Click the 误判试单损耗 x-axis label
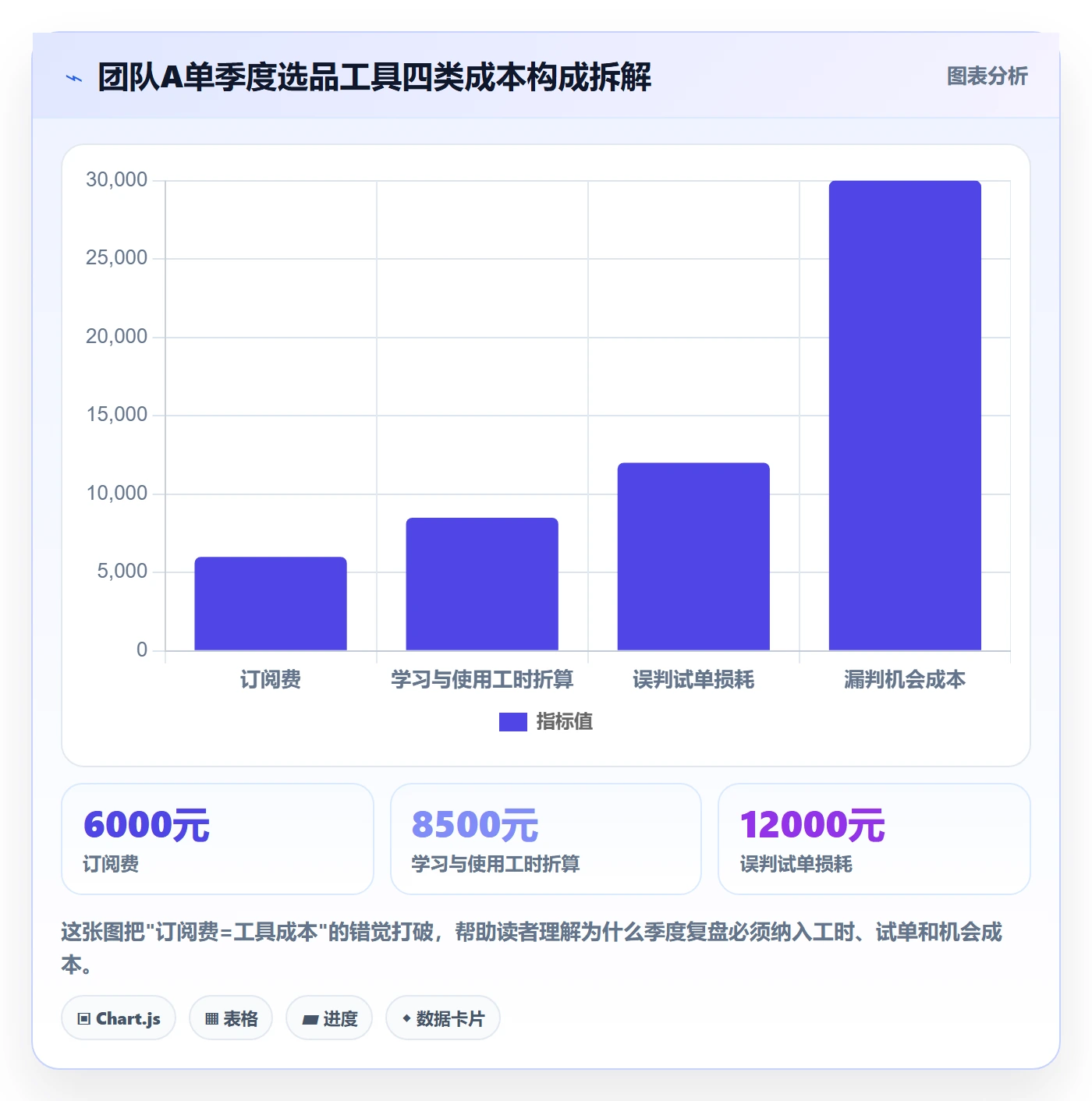The height and width of the screenshot is (1101, 1092). pos(693,680)
